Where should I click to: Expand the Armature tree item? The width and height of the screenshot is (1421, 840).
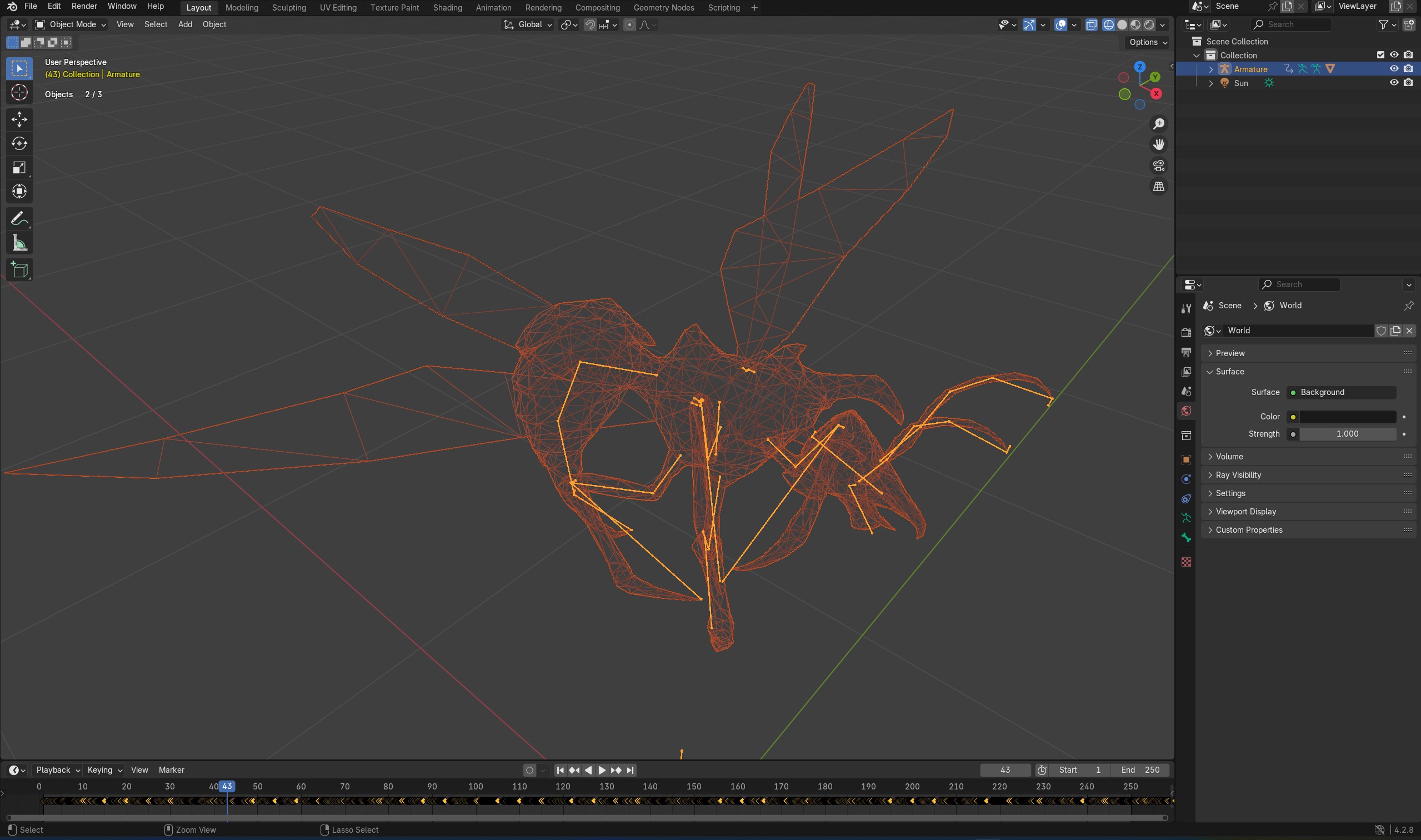point(1210,69)
